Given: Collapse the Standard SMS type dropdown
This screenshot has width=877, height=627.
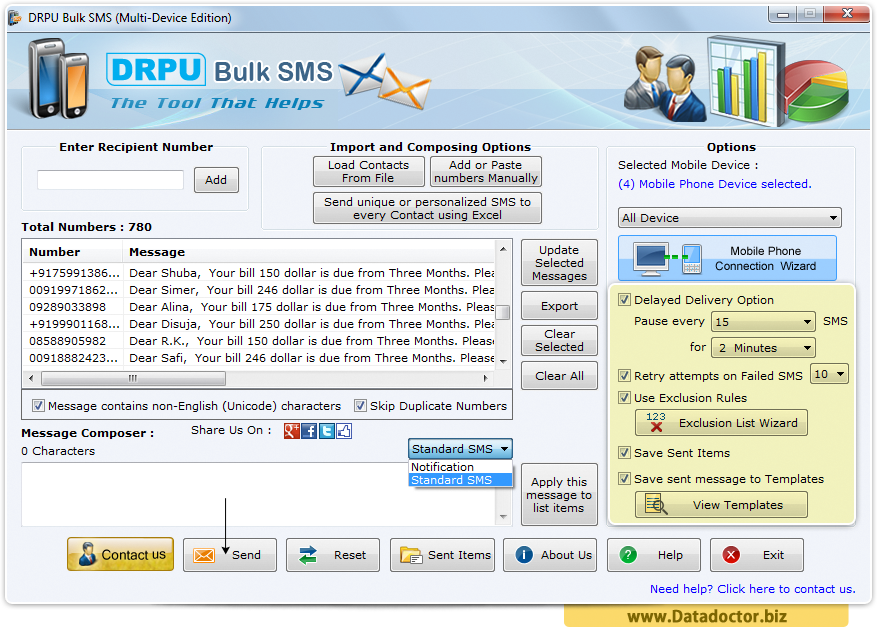Looking at the screenshot, I should coord(460,449).
